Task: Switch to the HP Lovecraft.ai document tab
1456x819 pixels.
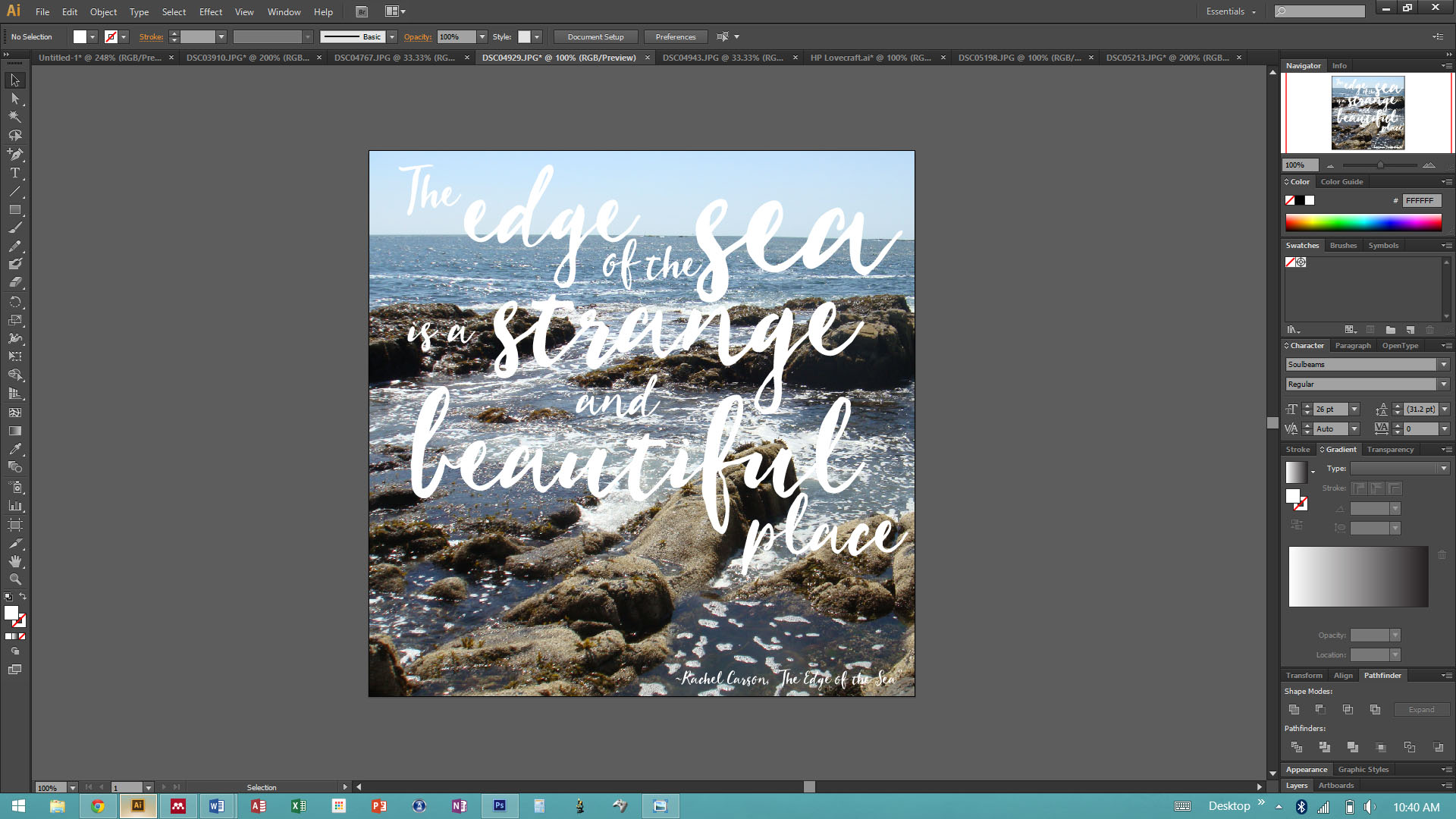Action: pyautogui.click(x=870, y=58)
